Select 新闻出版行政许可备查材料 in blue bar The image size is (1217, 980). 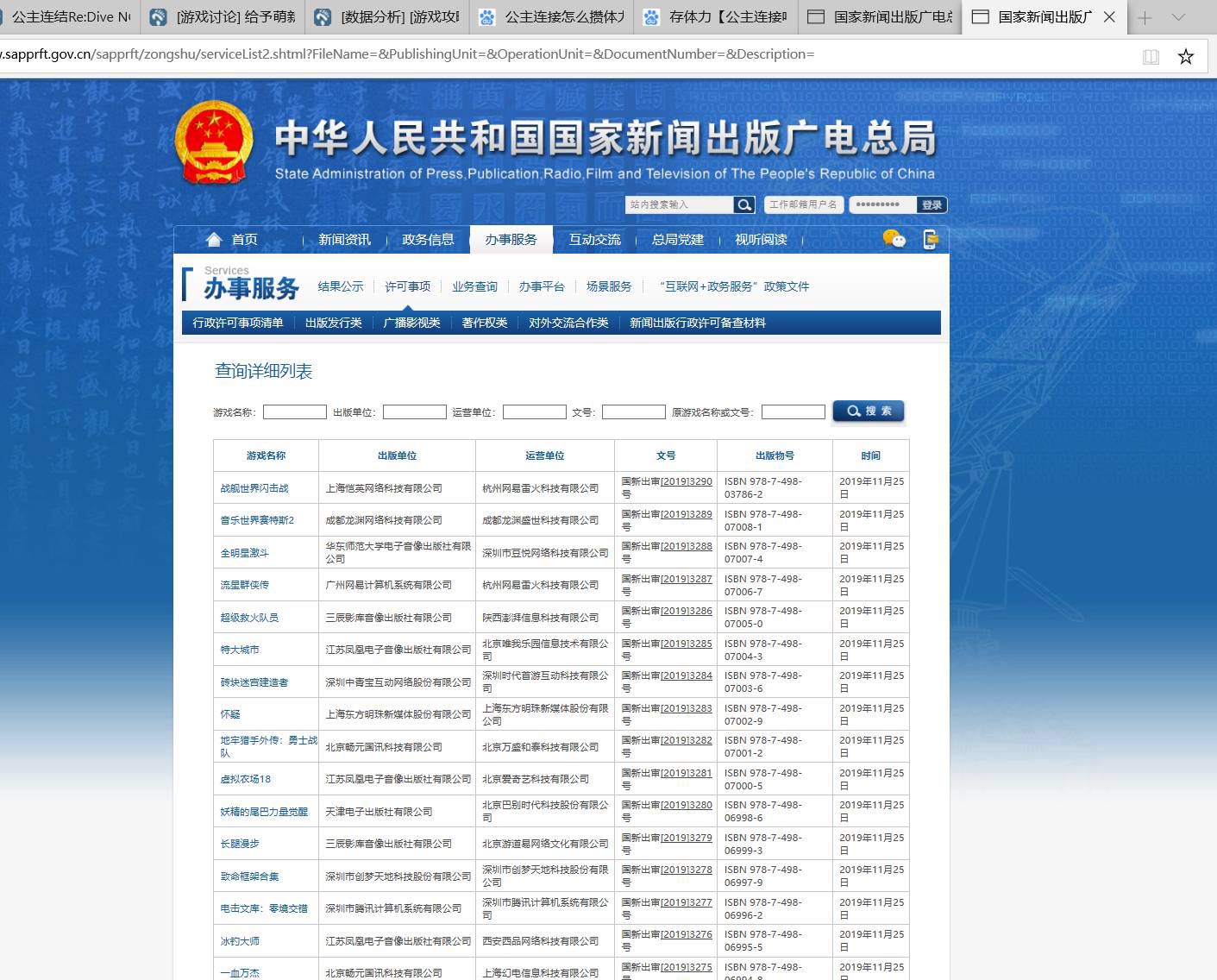(x=698, y=323)
